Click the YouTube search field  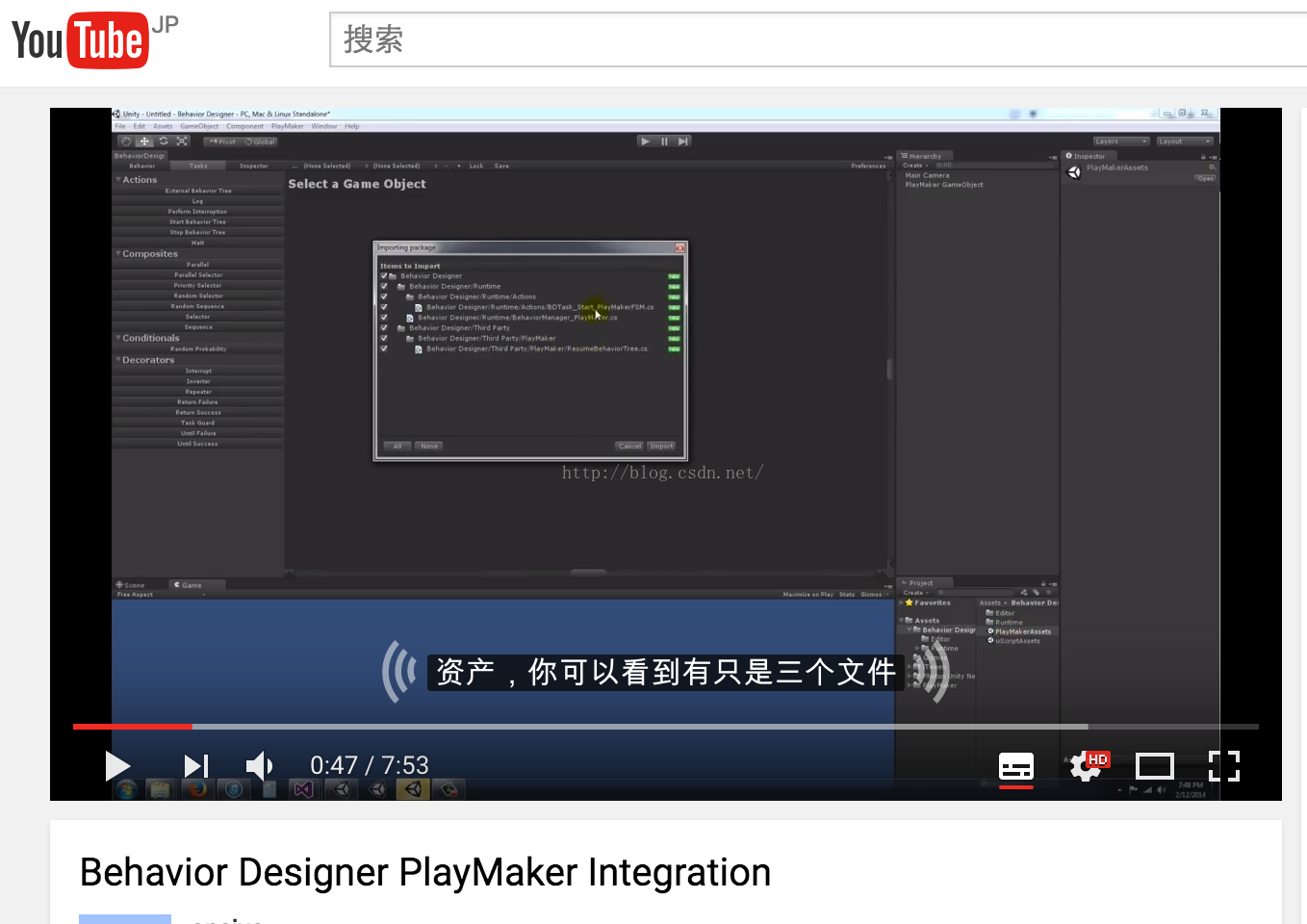pos(818,40)
